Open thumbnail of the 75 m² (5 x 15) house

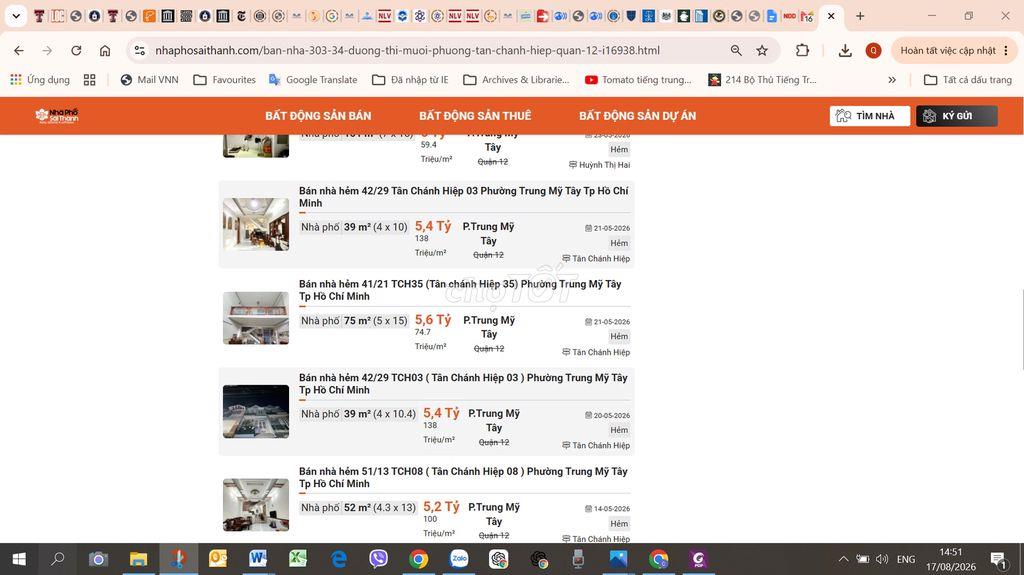[256, 318]
